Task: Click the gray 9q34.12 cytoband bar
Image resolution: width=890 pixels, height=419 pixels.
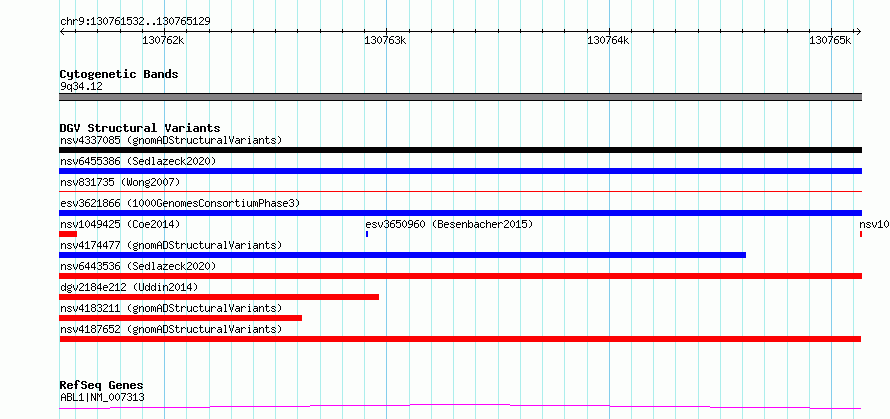Action: pos(460,97)
